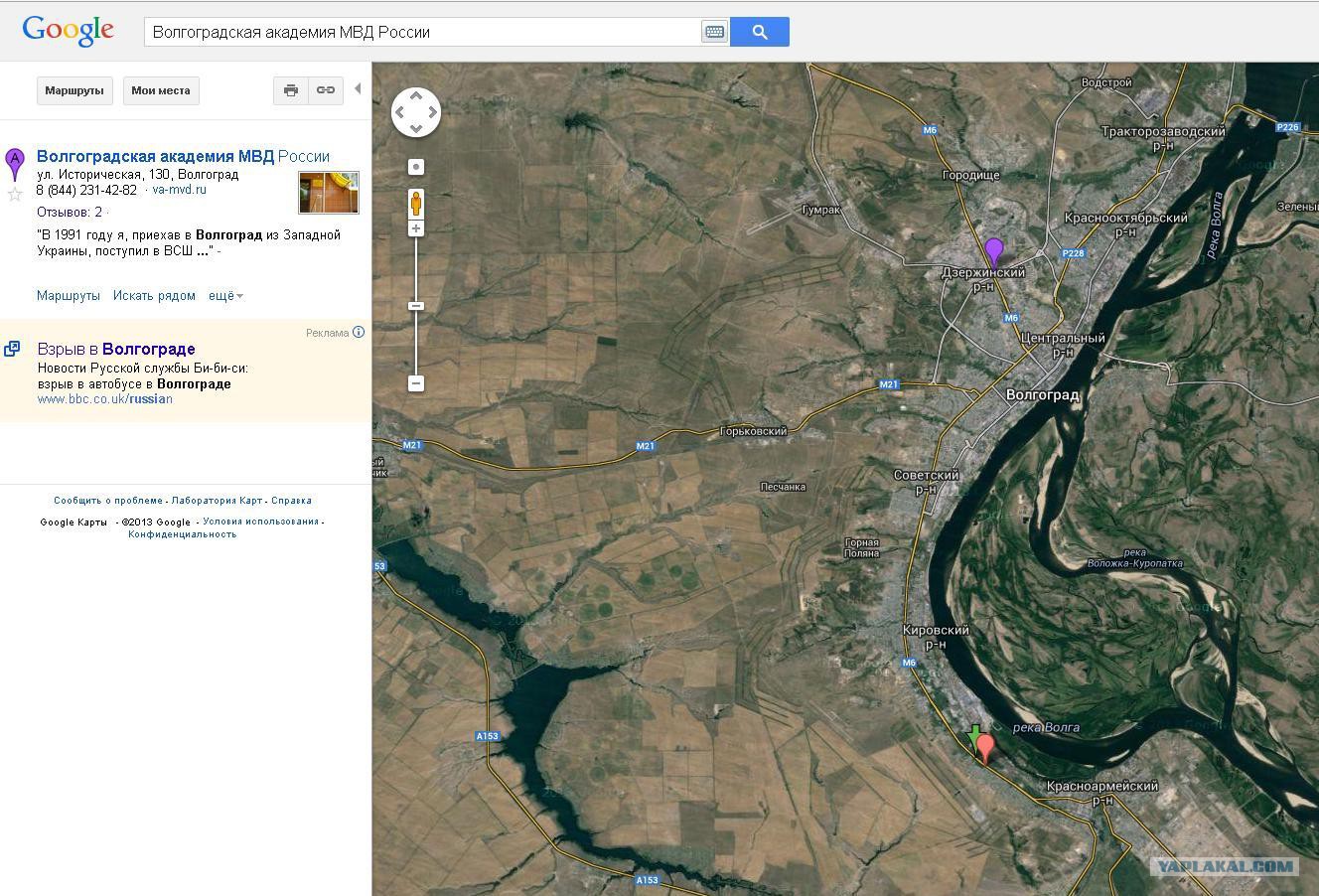The width and height of the screenshot is (1319, 896).
Task: Print the map via printer icon
Action: pyautogui.click(x=291, y=90)
